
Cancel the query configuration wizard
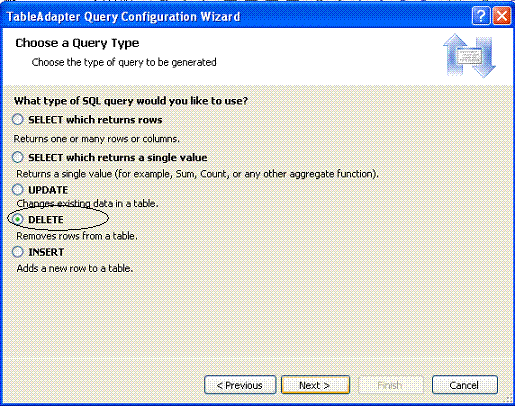(x=465, y=385)
